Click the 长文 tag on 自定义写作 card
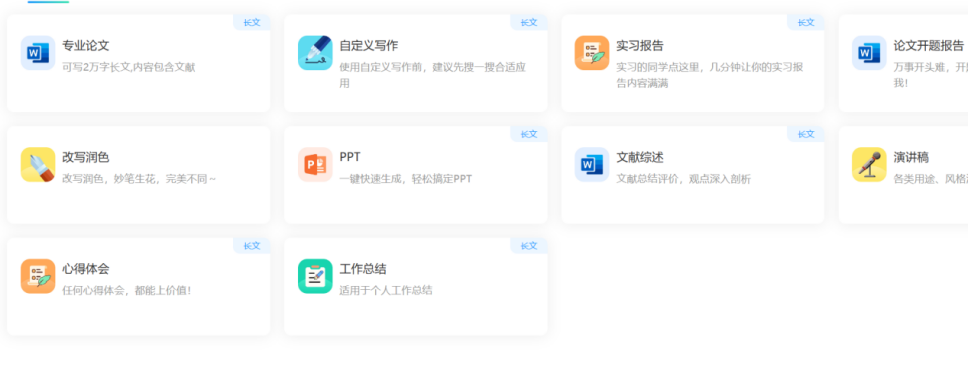This screenshot has height=387, width=968. coord(529,23)
